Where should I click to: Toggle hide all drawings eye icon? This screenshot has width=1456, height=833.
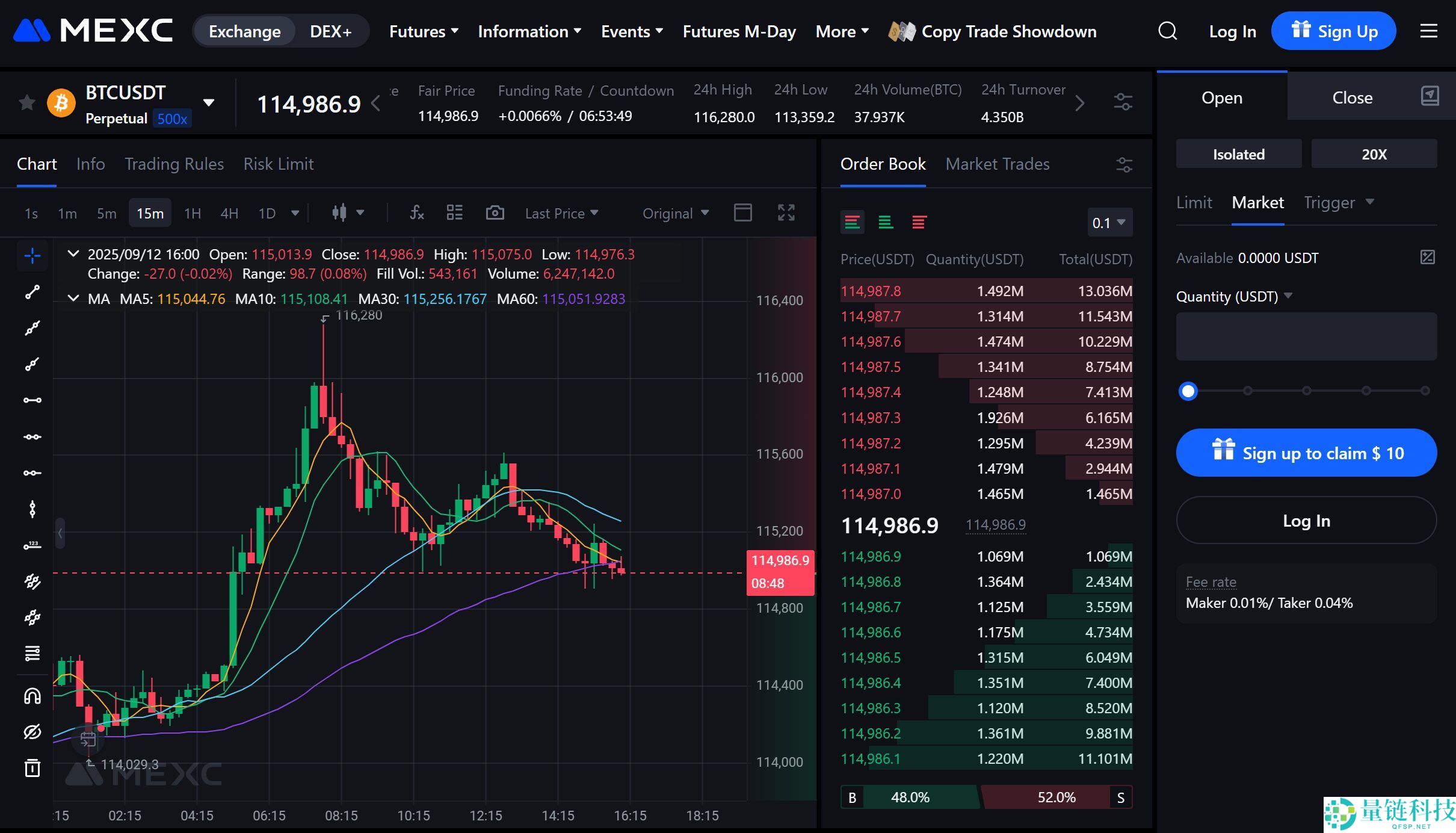tap(32, 732)
